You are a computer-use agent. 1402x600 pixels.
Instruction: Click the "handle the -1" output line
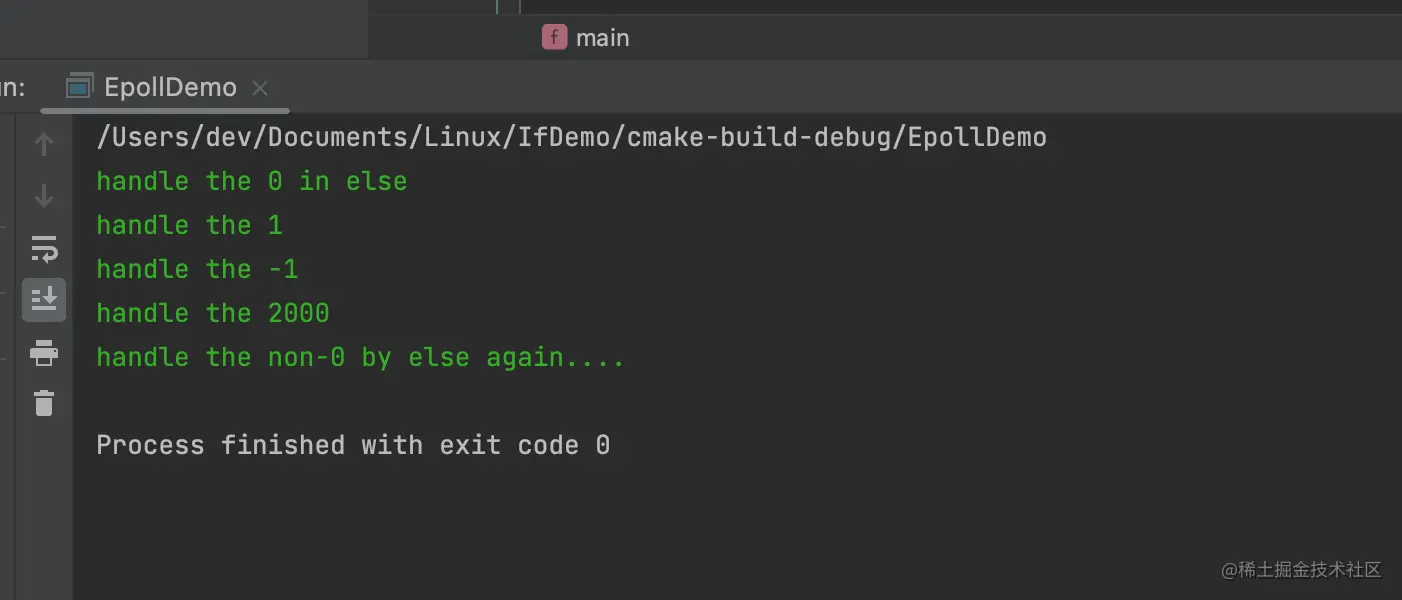[x=197, y=269]
